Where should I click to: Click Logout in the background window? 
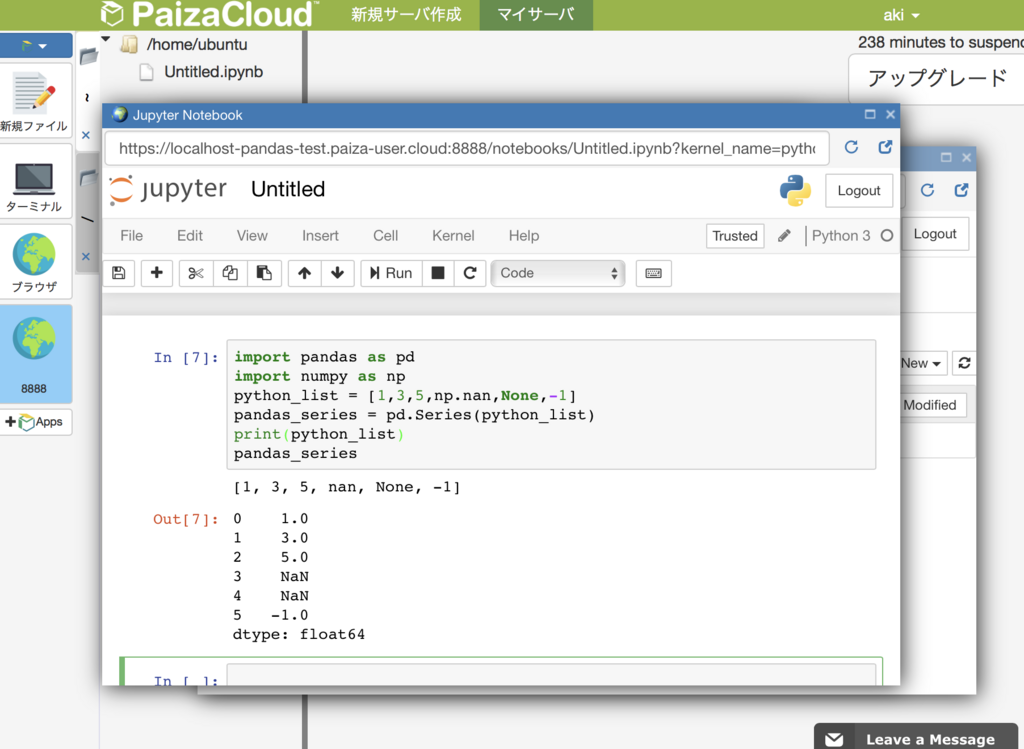point(935,234)
